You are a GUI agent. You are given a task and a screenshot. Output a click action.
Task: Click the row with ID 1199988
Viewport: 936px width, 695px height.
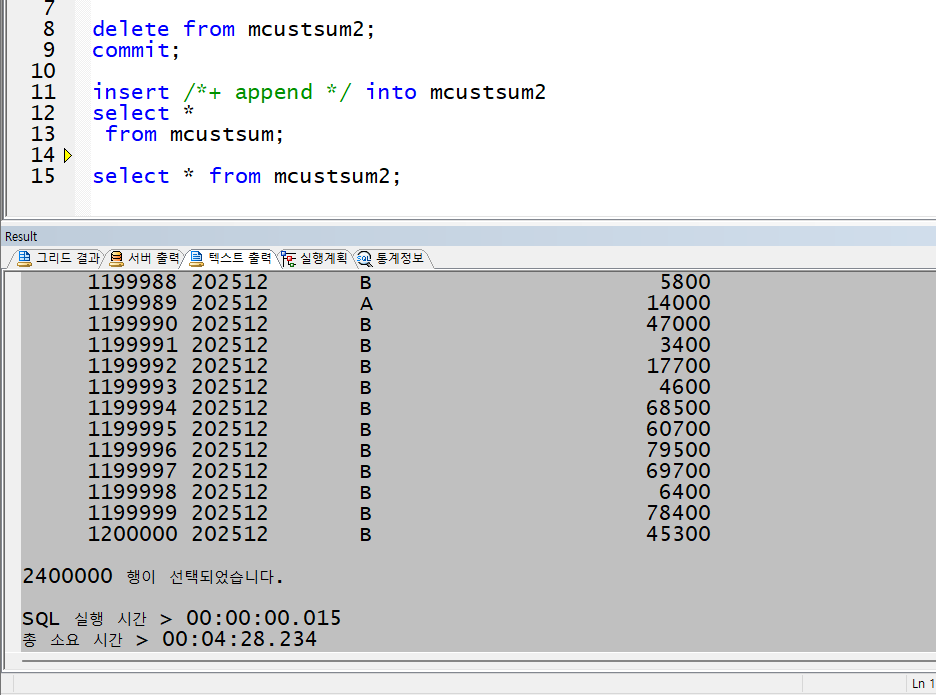click(399, 282)
